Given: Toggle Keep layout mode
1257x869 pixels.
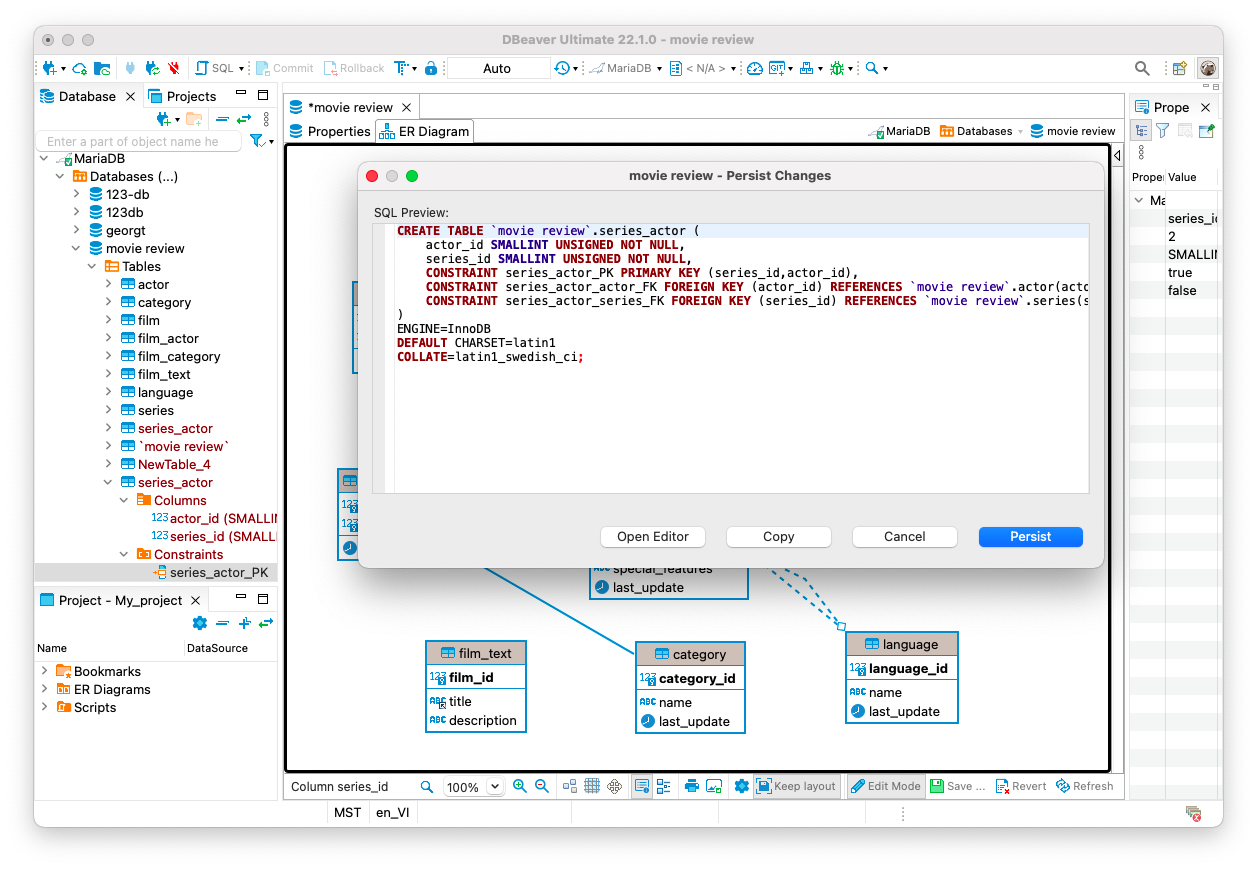Looking at the screenshot, I should tap(797, 786).
